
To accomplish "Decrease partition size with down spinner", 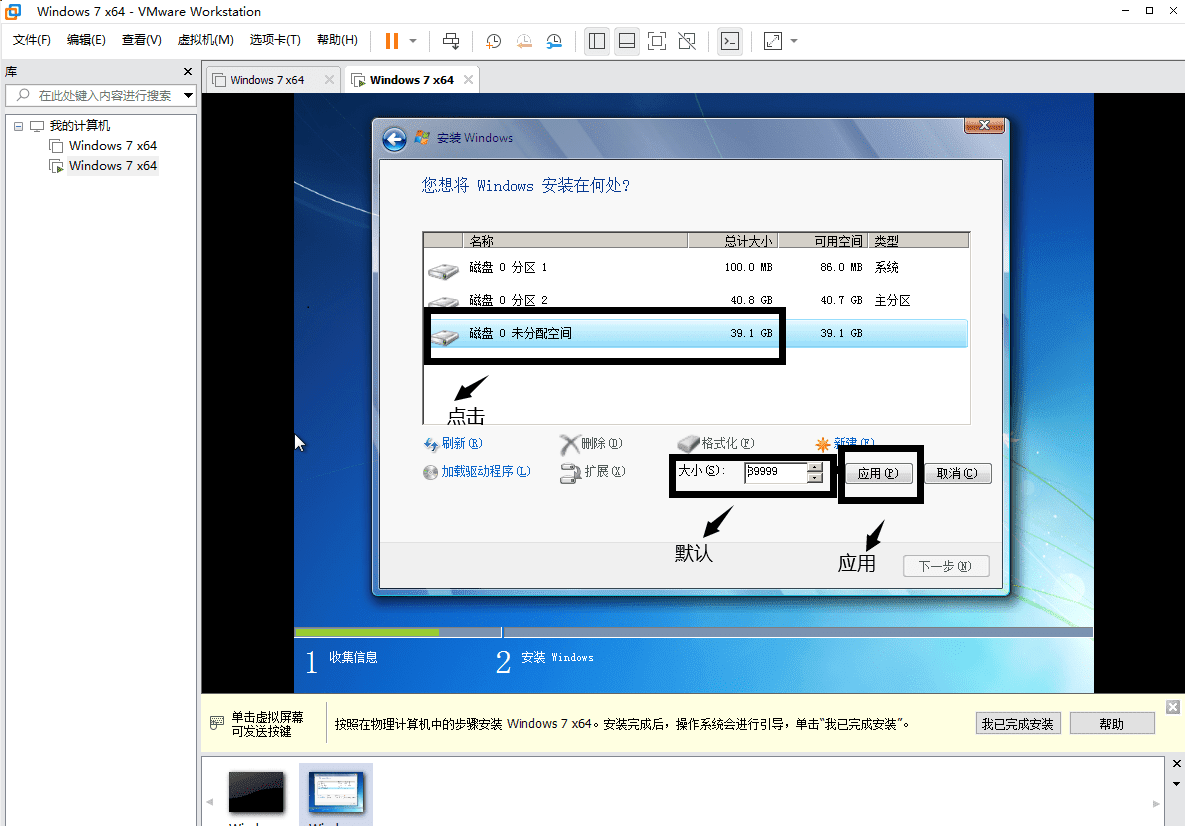I will coord(815,478).
